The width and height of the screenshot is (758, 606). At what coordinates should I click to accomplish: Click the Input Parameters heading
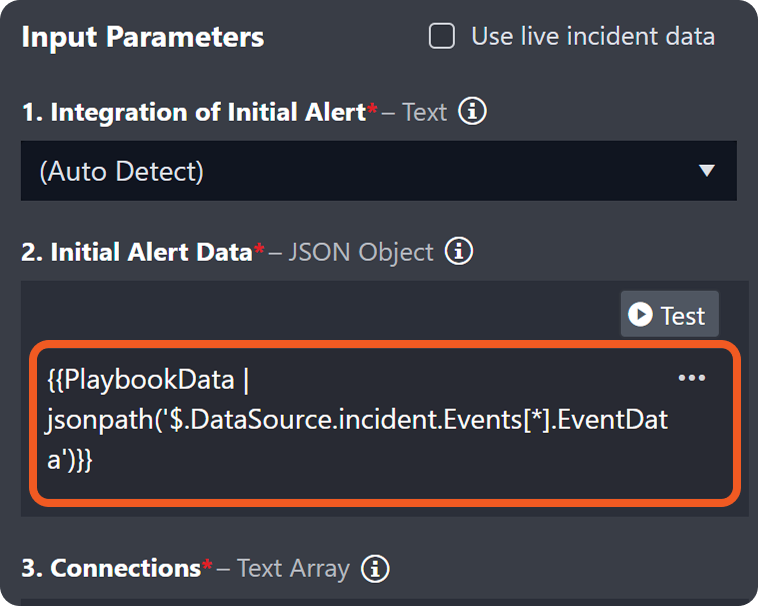tap(143, 38)
